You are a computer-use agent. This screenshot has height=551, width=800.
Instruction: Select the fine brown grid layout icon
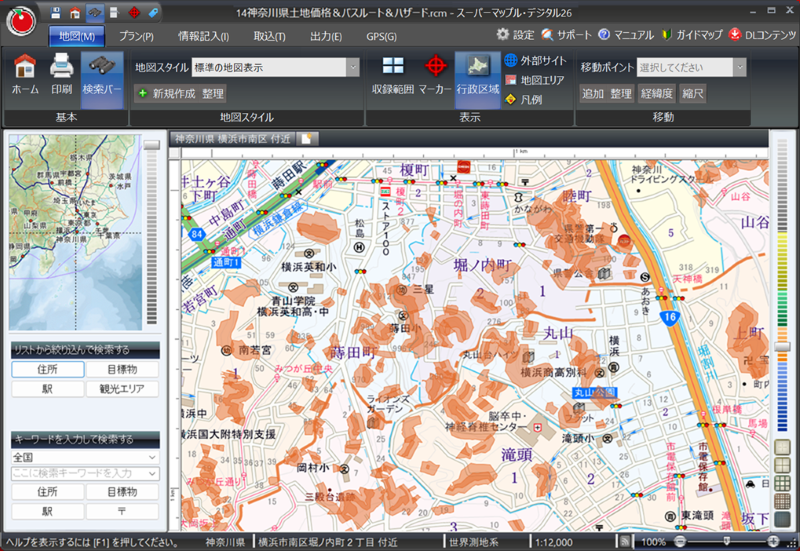click(x=783, y=501)
